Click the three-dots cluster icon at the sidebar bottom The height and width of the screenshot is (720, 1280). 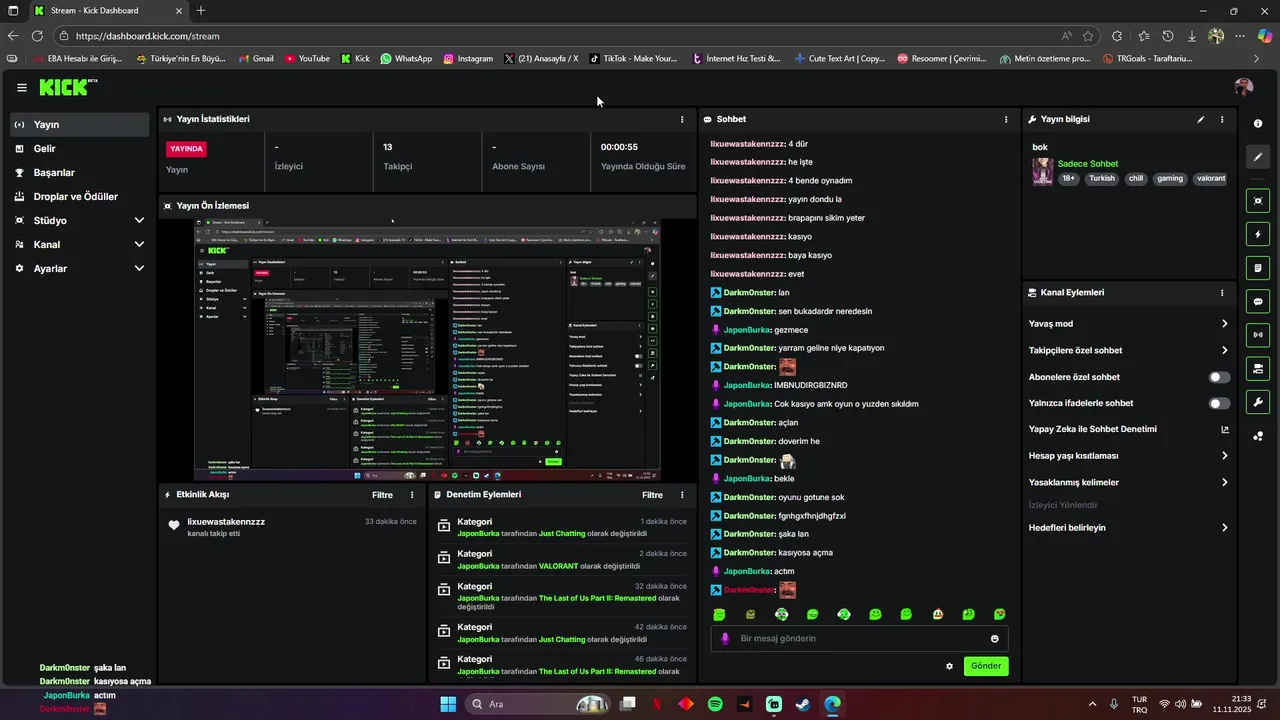[1258, 436]
